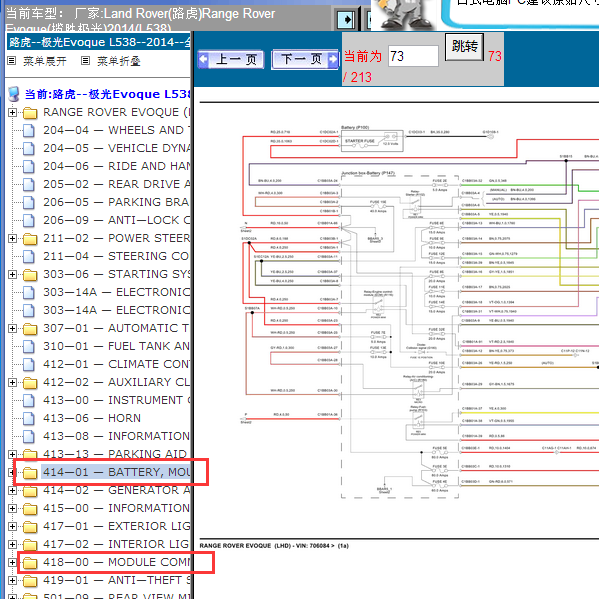The width and height of the screenshot is (599, 599).
Task: Click the folder icon of RANGE ROVER EVOQUE
Action: pyautogui.click(x=30, y=113)
